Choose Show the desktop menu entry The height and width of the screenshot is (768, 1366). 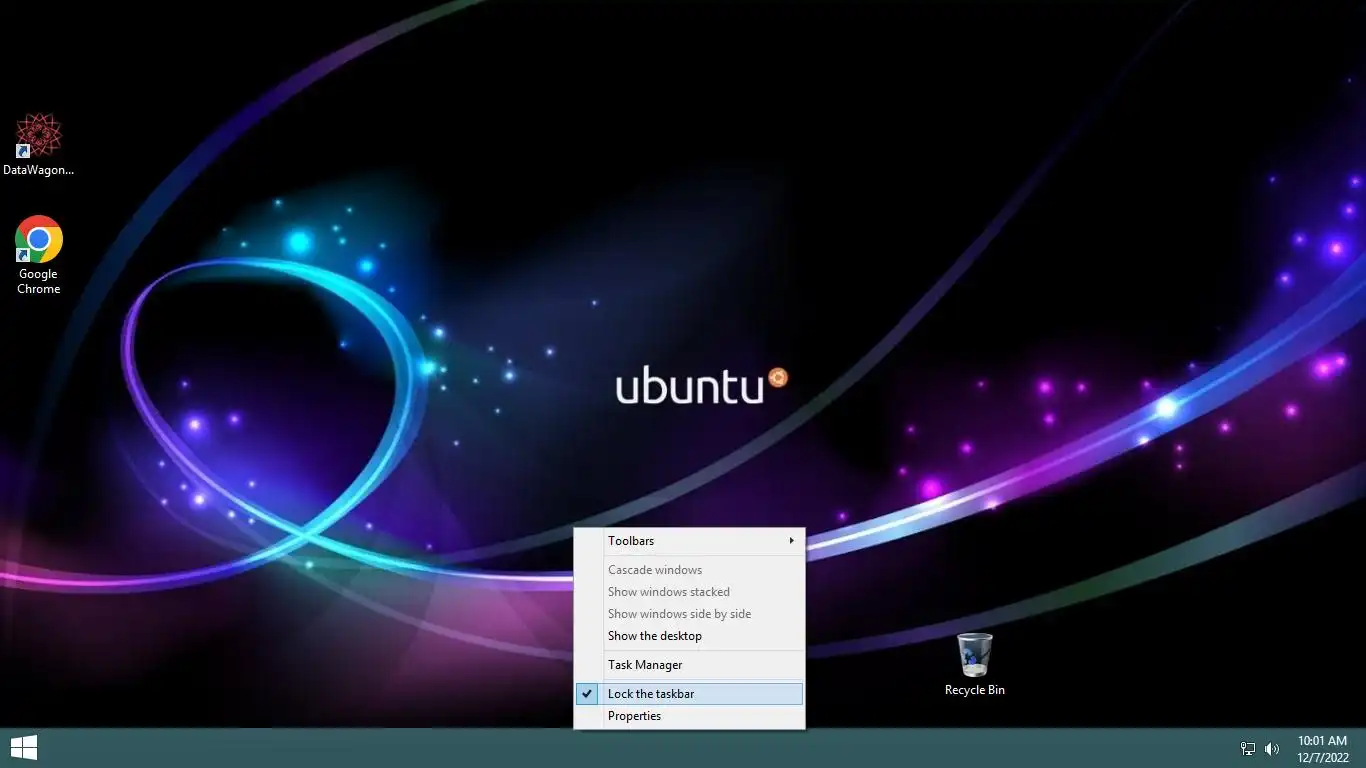[690, 636]
